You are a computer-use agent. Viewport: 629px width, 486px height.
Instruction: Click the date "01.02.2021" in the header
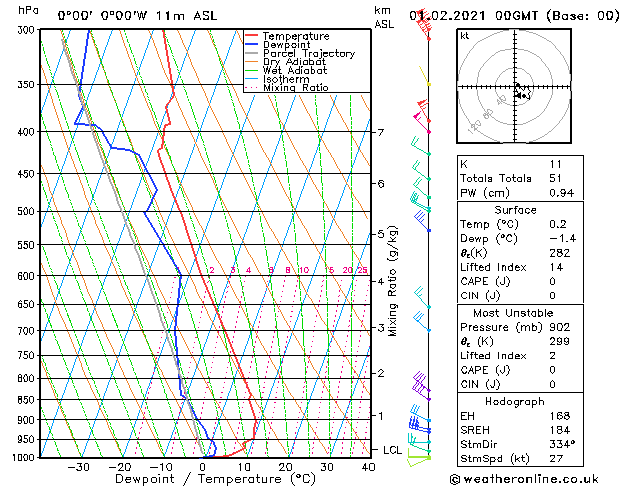(447, 16)
